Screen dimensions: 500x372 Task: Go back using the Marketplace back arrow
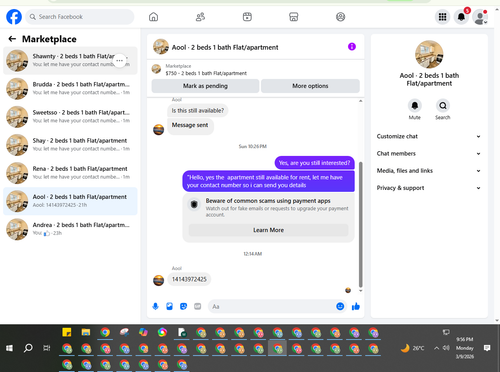tap(12, 39)
